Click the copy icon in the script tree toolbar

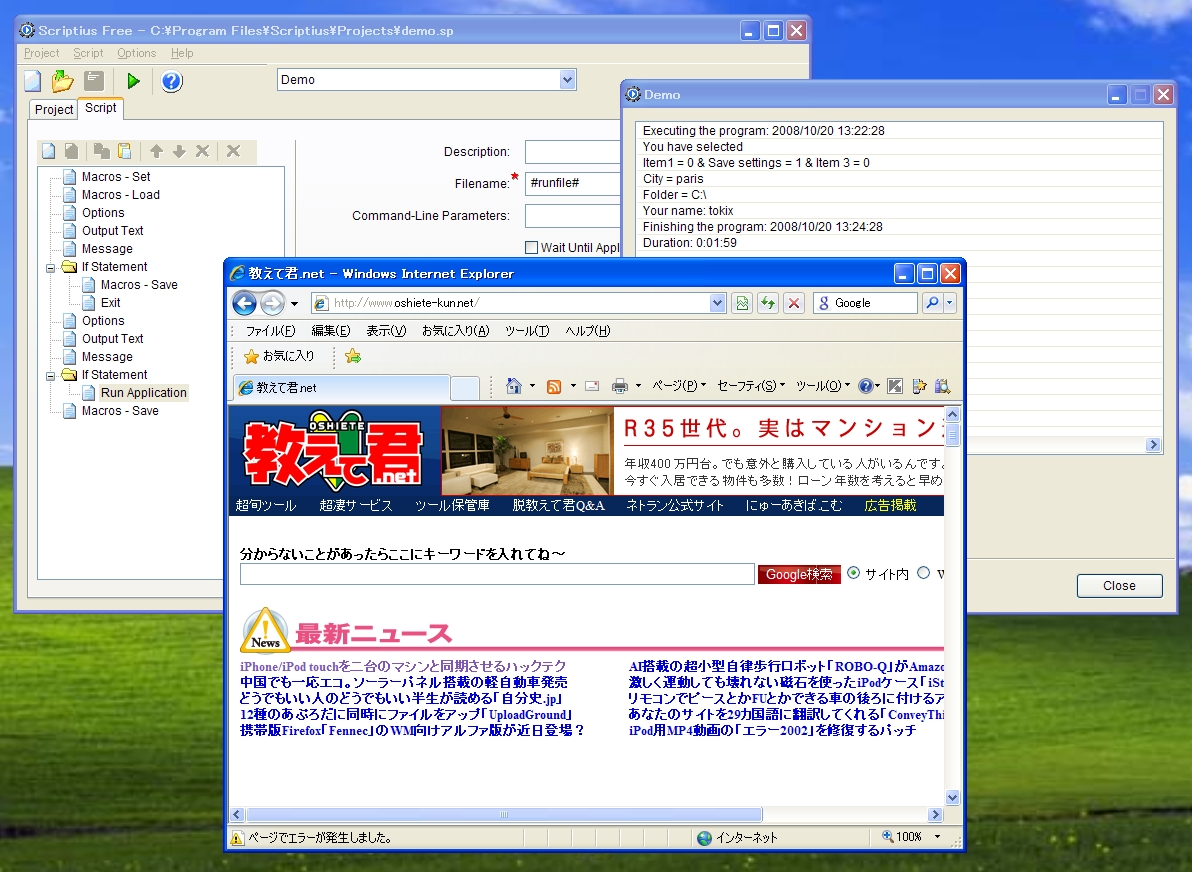point(101,151)
